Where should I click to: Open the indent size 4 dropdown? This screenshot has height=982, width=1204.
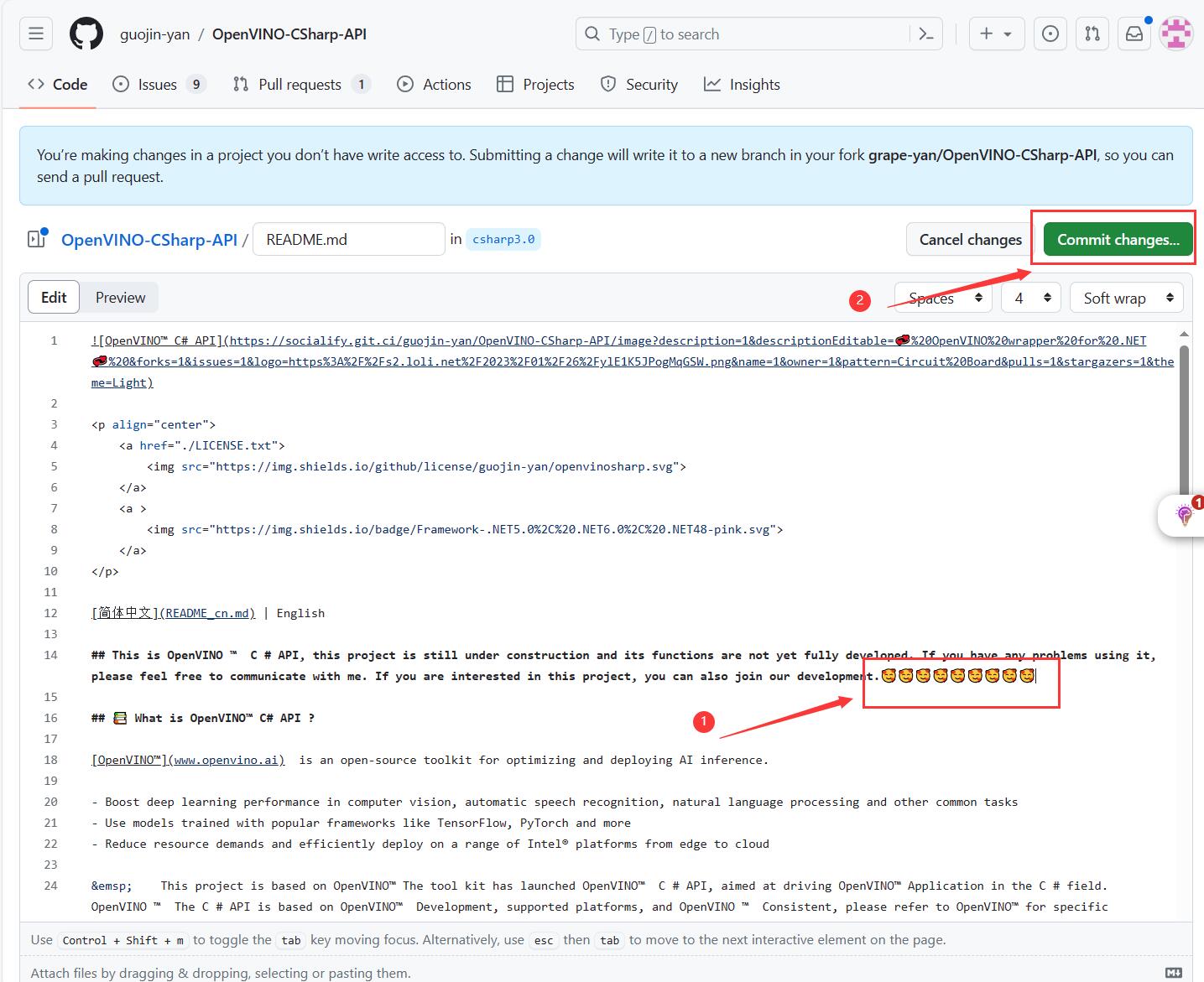point(1031,298)
